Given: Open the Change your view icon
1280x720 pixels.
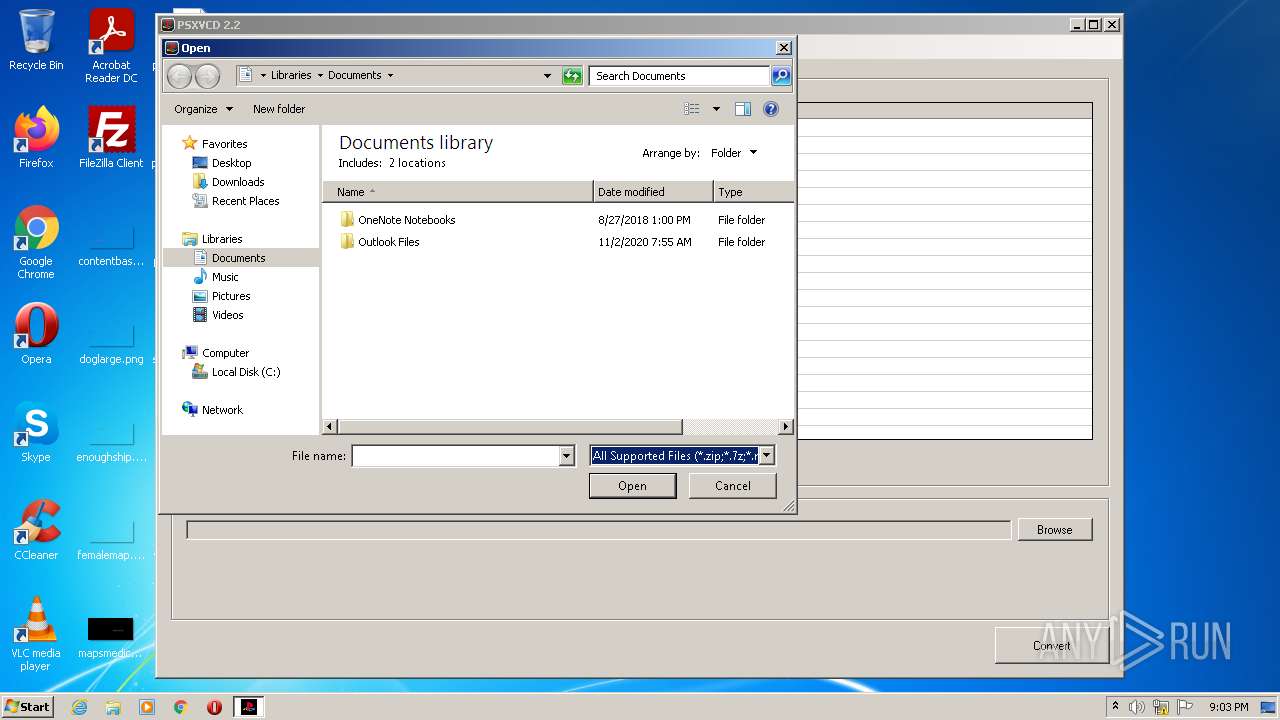Looking at the screenshot, I should pos(691,109).
